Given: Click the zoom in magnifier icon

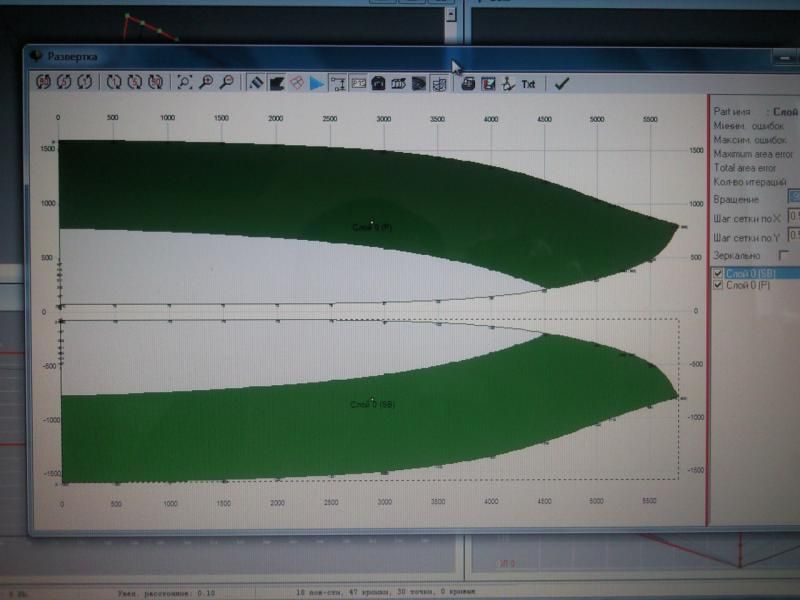Looking at the screenshot, I should 207,83.
